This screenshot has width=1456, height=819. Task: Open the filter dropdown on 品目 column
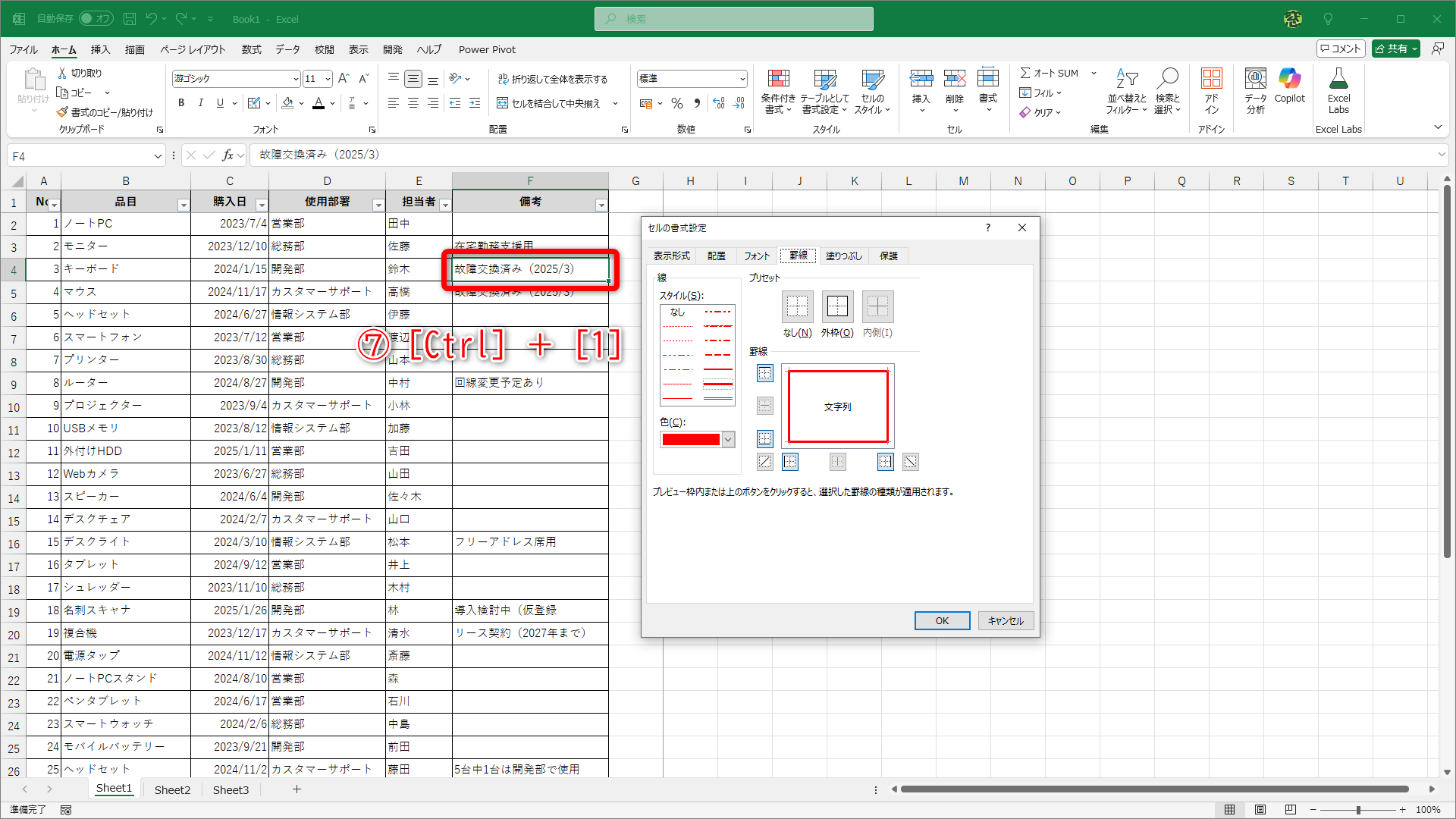coord(183,205)
